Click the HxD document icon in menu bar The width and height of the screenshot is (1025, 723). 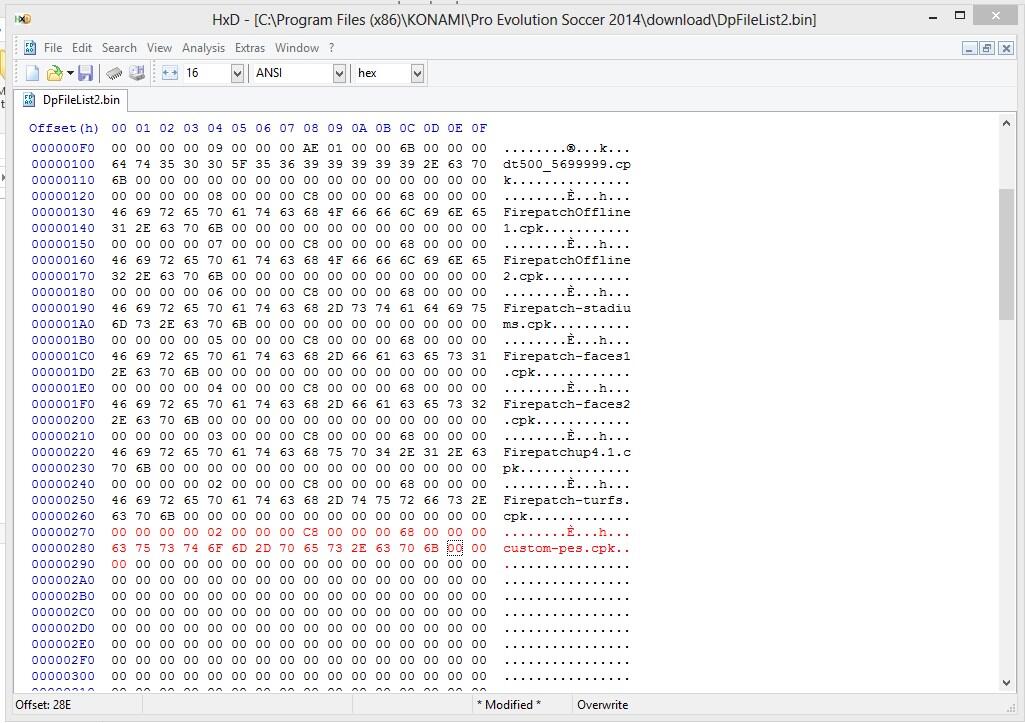[30, 48]
